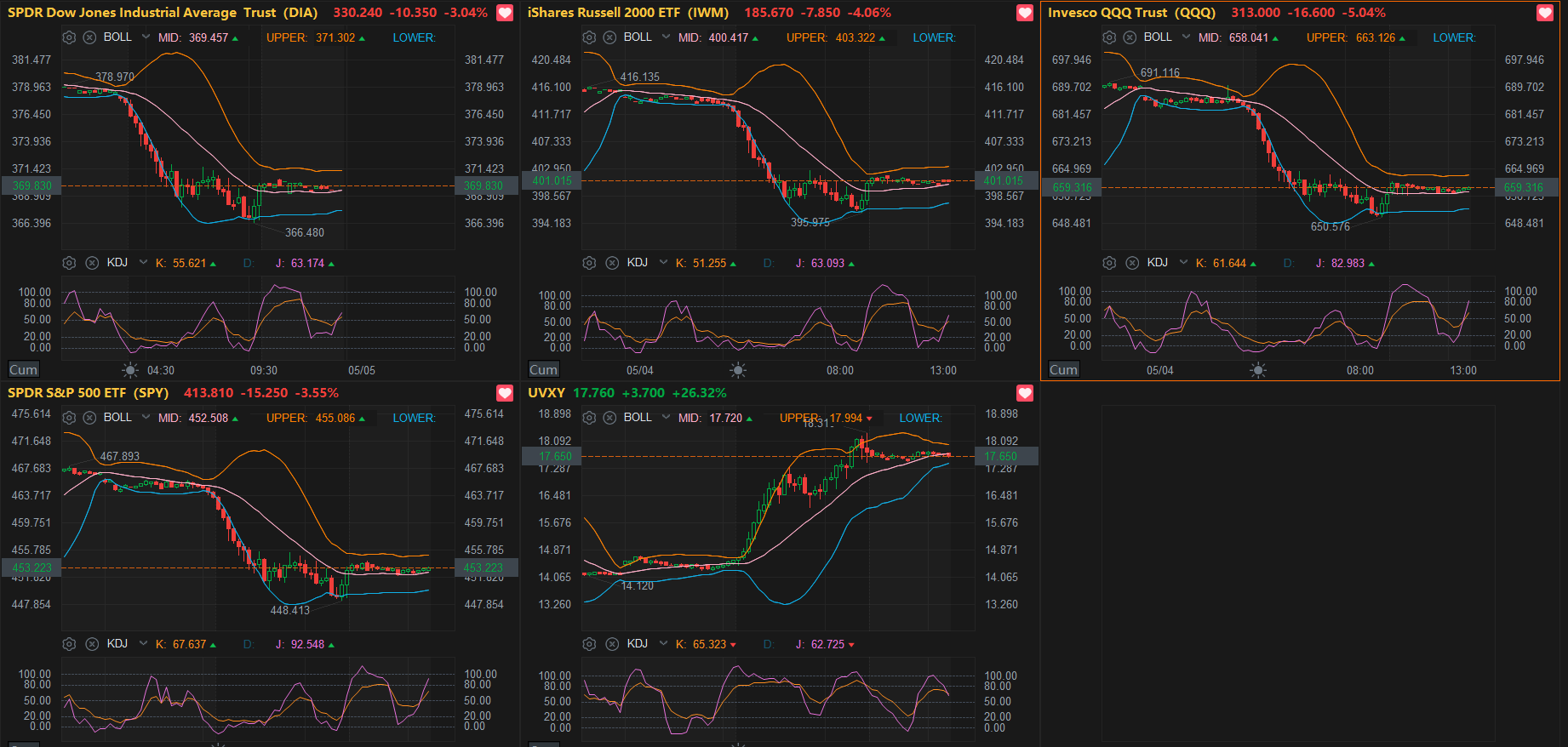
Task: Click Cum button under DIA chart
Action: coord(23,369)
